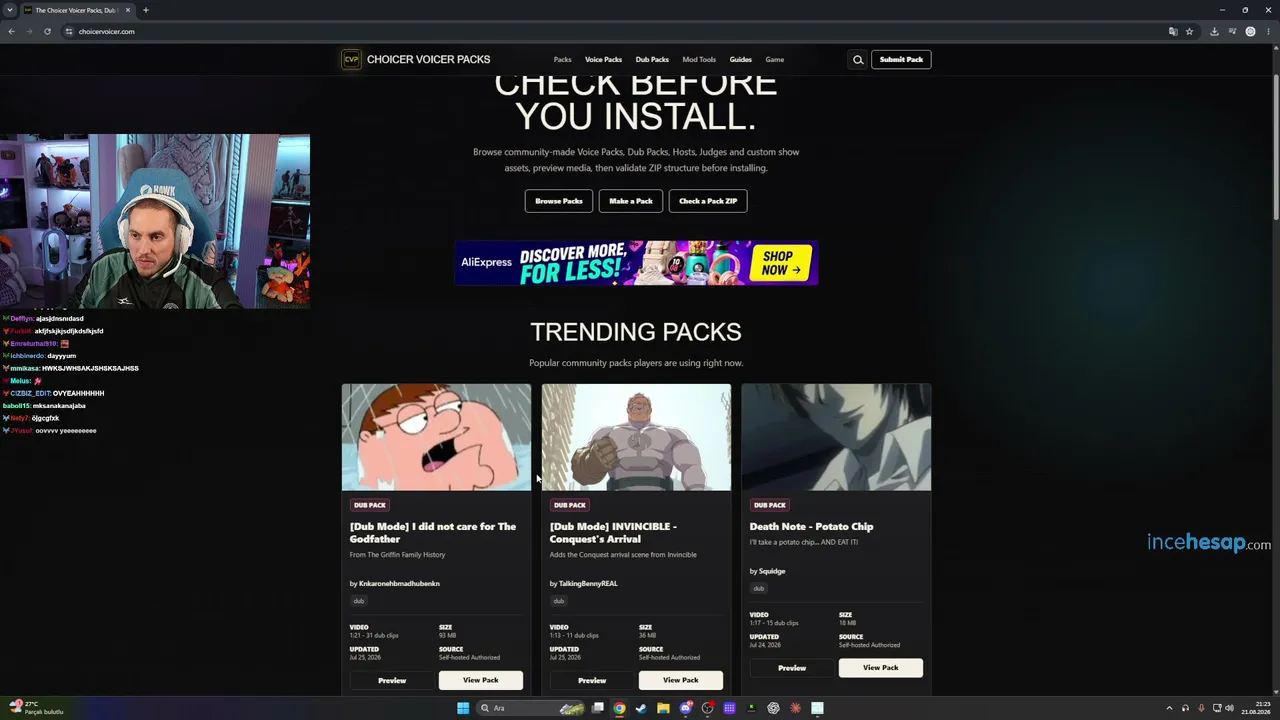
Task: View Pack for Death Note Potato Chip
Action: pos(881,668)
